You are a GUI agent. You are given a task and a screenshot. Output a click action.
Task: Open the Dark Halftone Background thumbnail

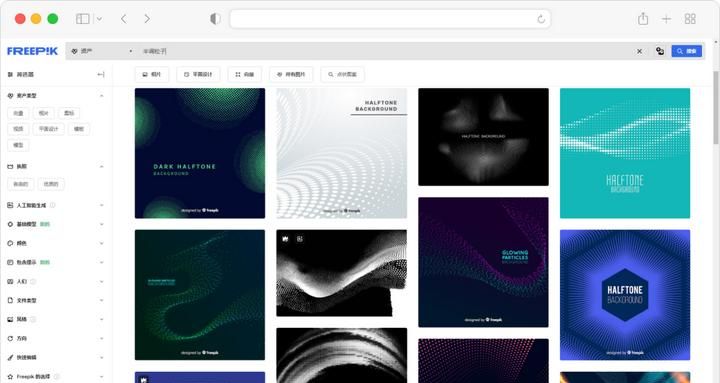click(200, 153)
